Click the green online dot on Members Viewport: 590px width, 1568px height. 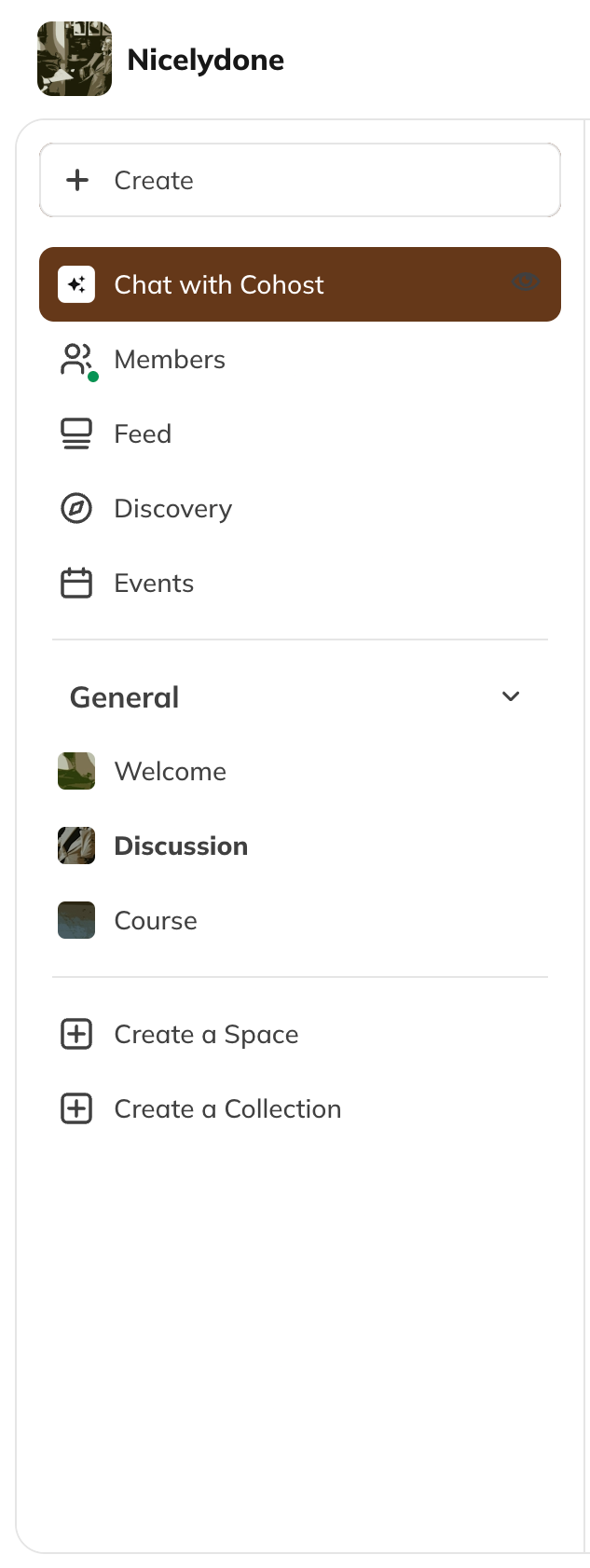(x=91, y=376)
